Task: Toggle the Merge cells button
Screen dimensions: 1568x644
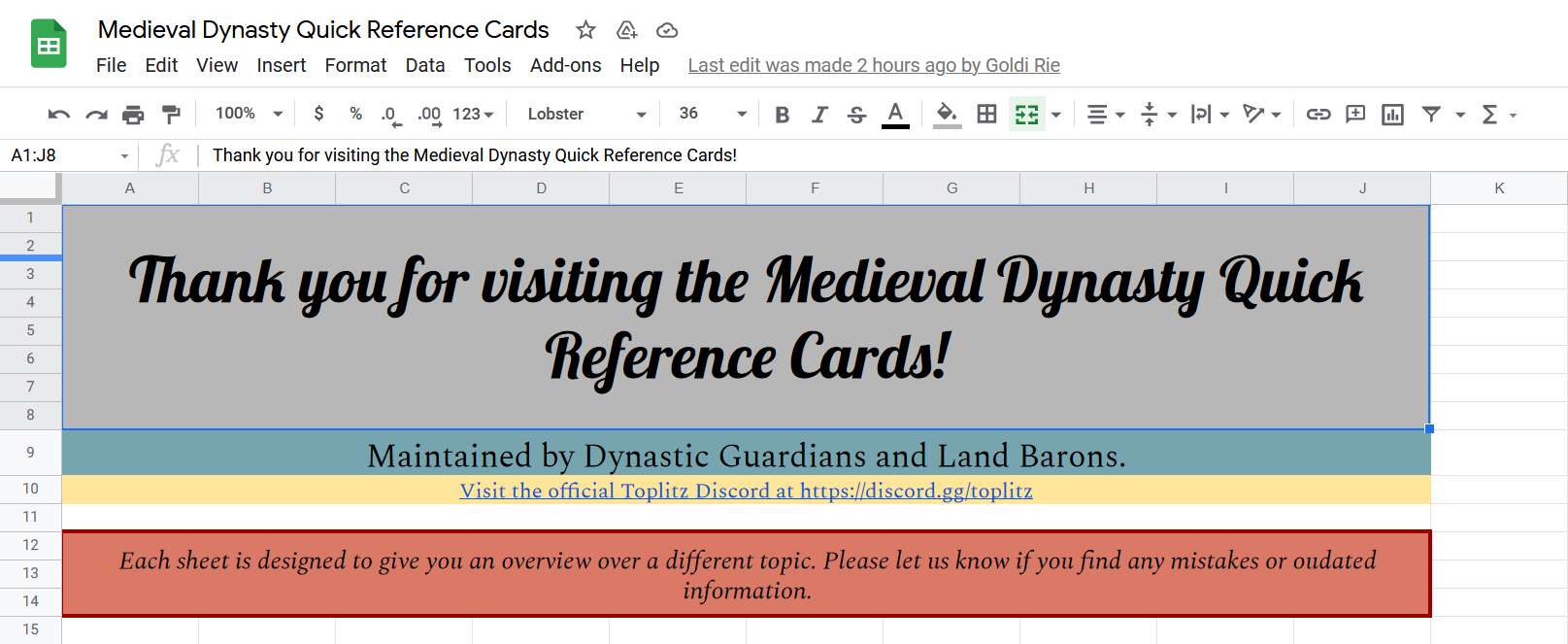Action: [x=1026, y=114]
